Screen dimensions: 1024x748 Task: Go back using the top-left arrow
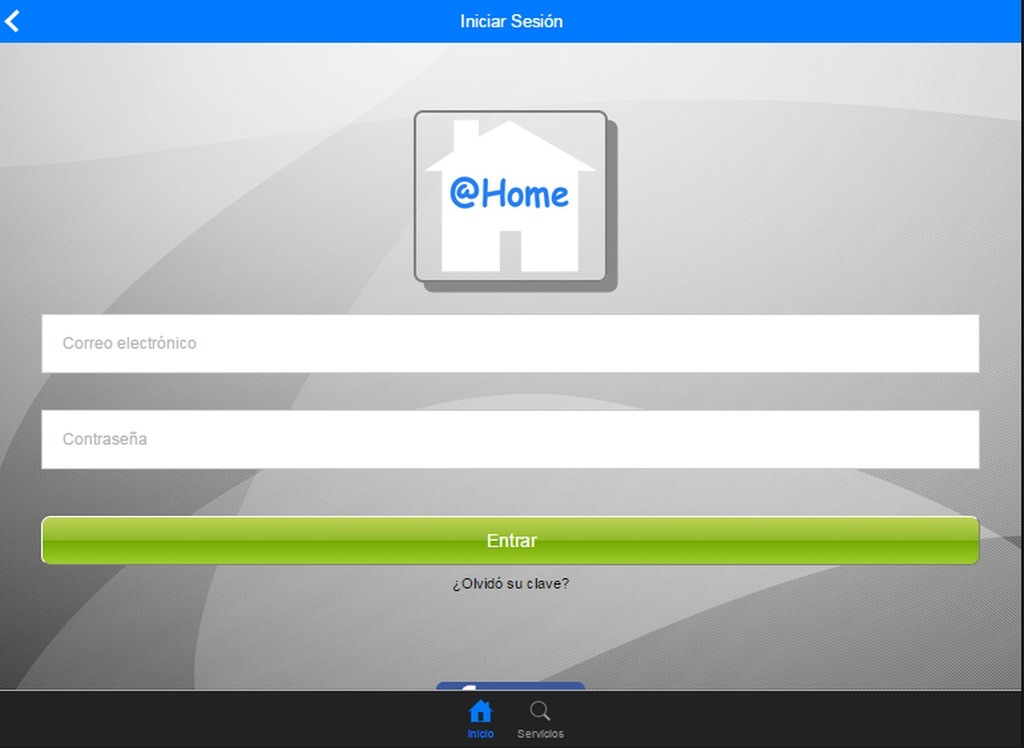(12, 21)
